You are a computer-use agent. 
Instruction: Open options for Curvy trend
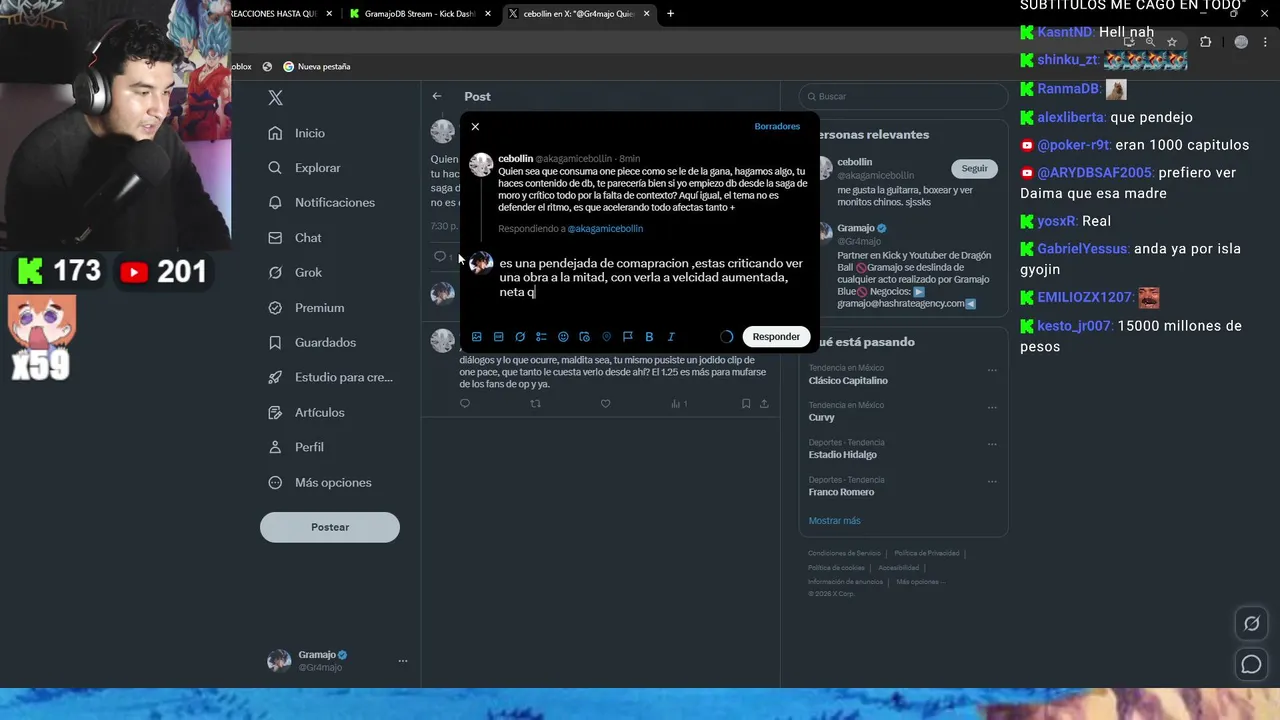pyautogui.click(x=992, y=407)
